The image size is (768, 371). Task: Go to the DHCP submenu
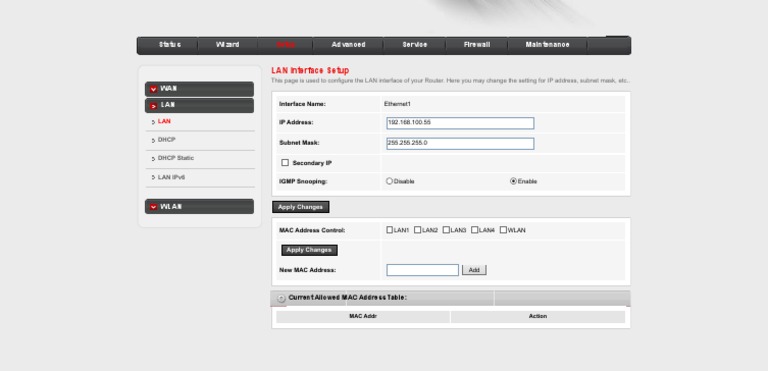[x=167, y=140]
